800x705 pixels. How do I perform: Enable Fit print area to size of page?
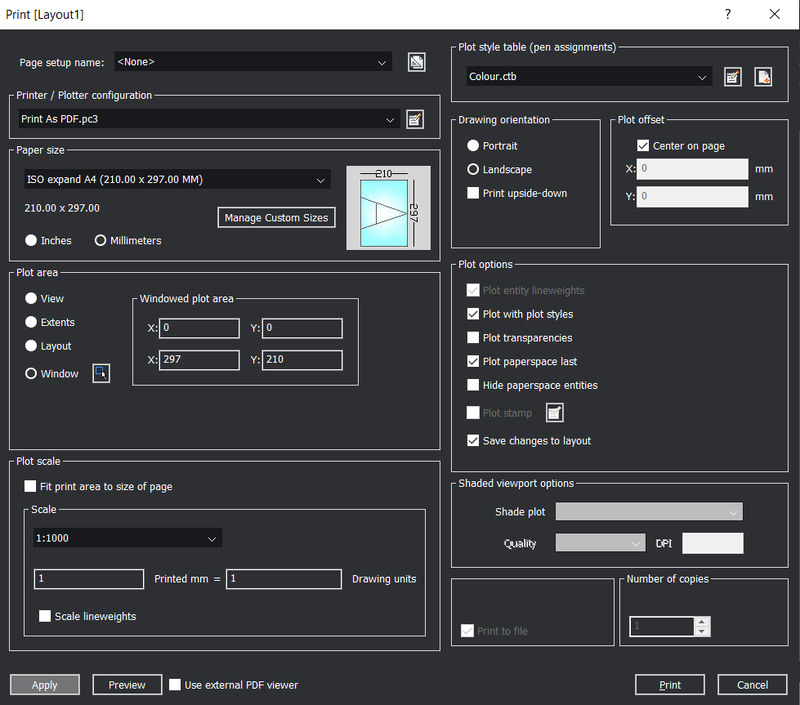pos(31,487)
